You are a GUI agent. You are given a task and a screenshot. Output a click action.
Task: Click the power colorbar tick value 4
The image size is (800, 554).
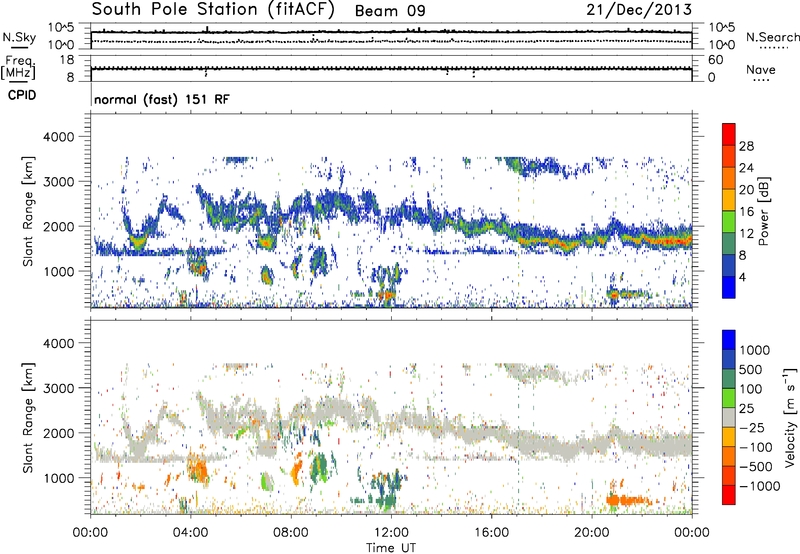742,277
